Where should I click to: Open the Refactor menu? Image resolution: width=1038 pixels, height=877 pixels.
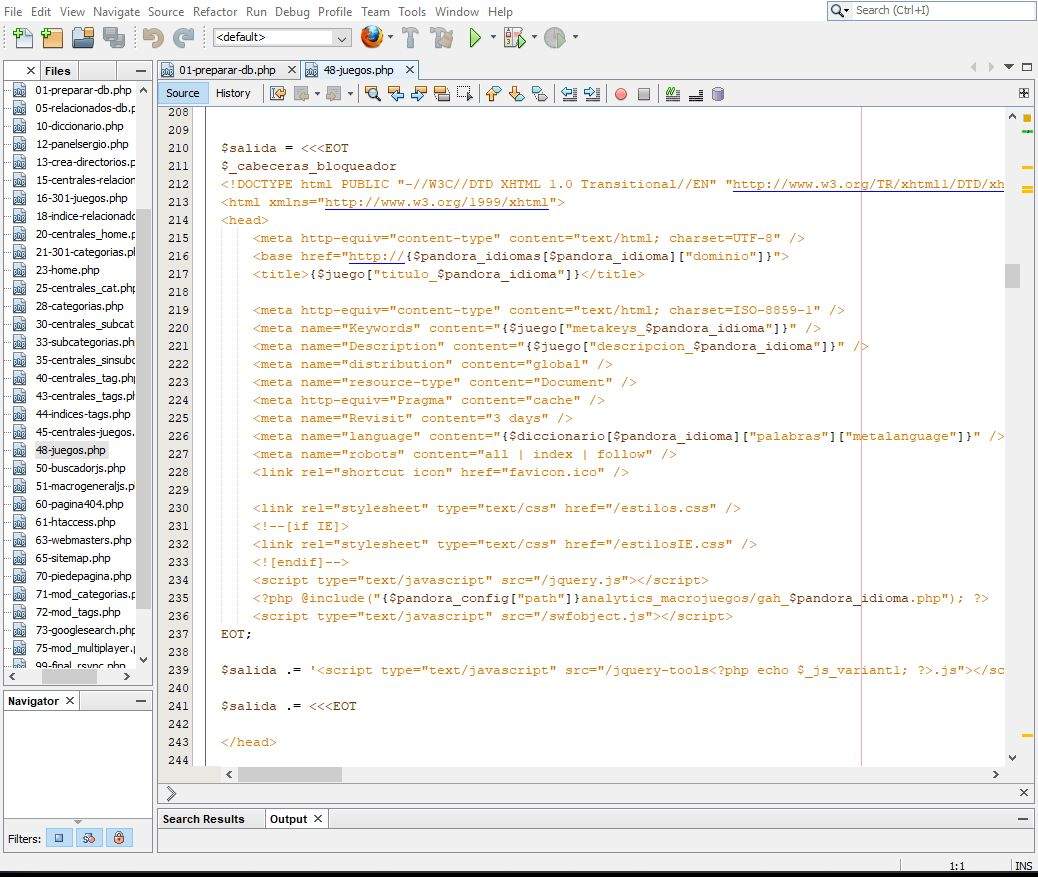point(215,12)
